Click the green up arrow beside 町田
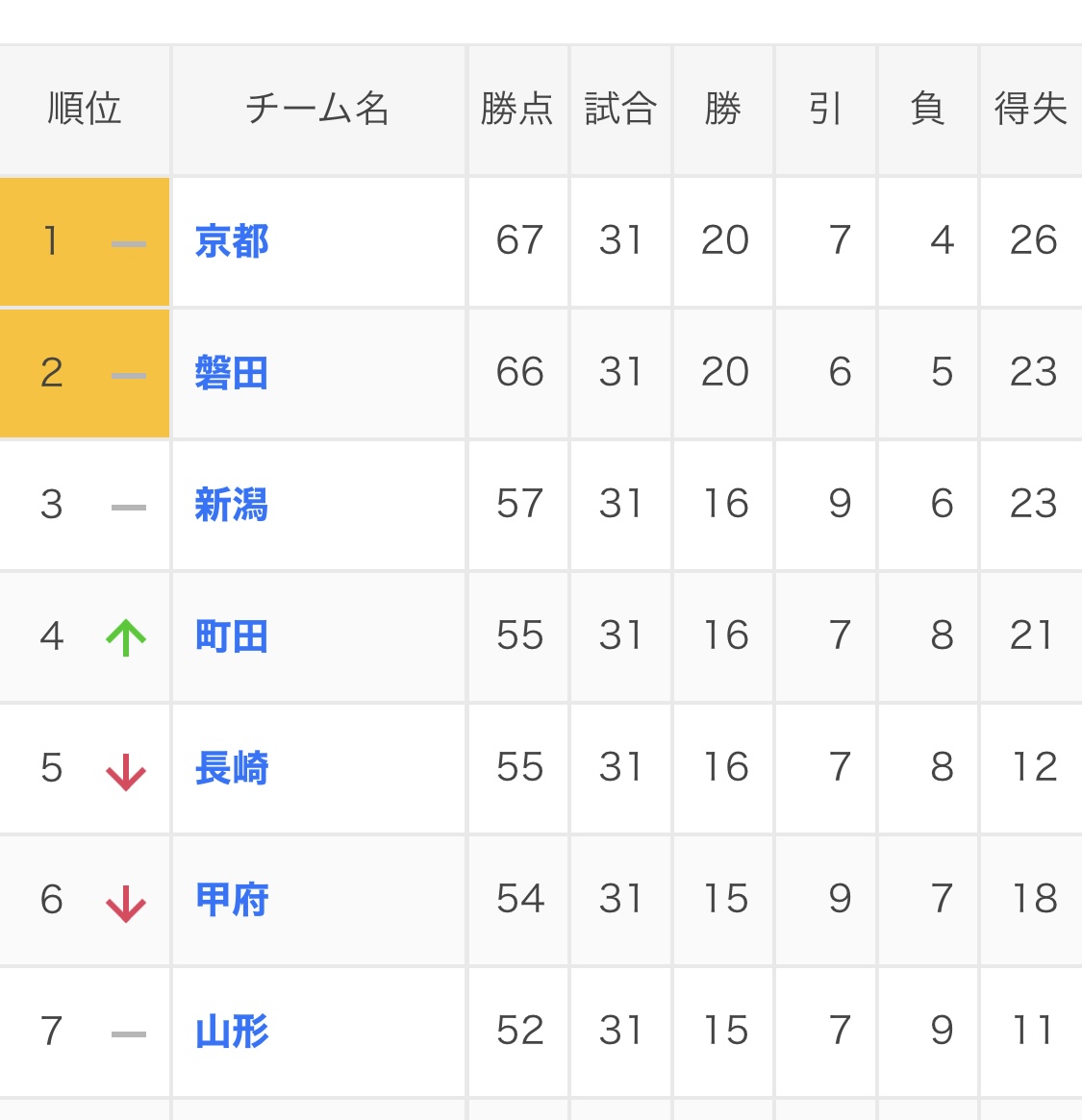 [126, 637]
